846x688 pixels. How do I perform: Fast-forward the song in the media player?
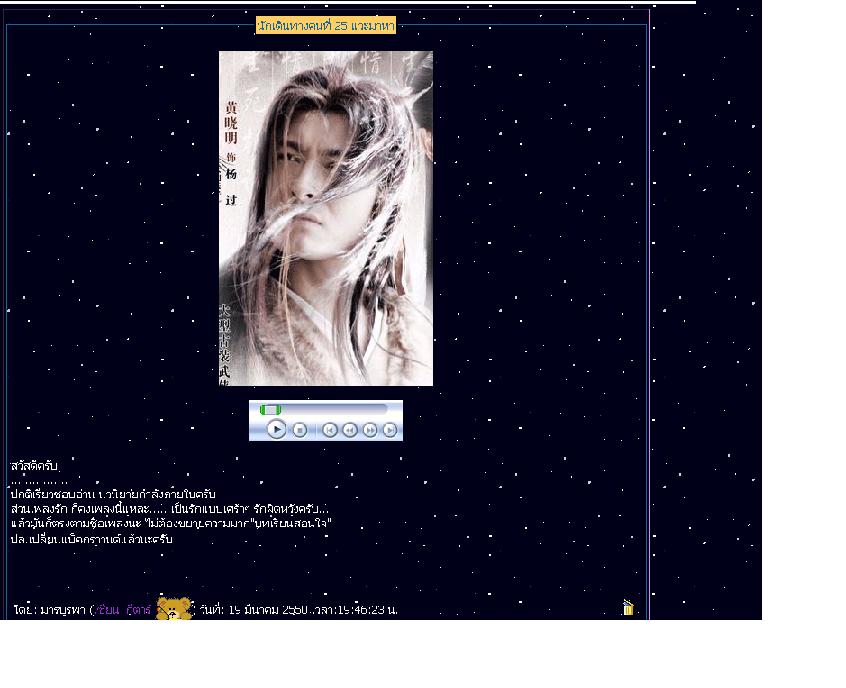coord(370,430)
